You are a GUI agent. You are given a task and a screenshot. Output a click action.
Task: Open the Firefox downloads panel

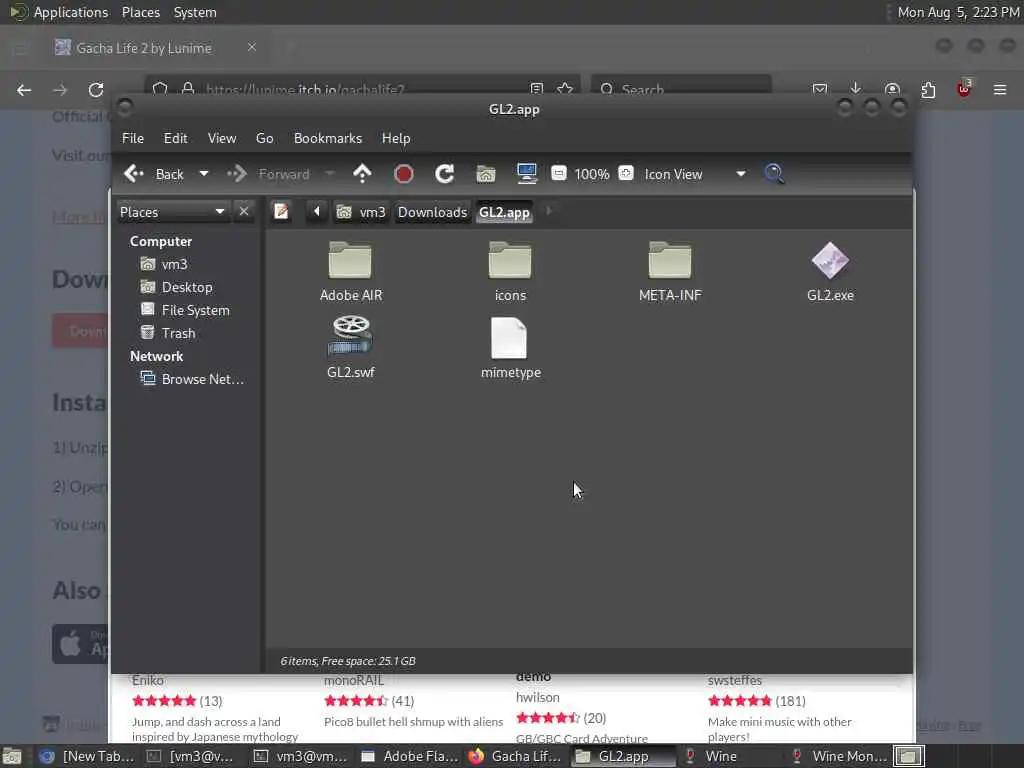(x=856, y=89)
